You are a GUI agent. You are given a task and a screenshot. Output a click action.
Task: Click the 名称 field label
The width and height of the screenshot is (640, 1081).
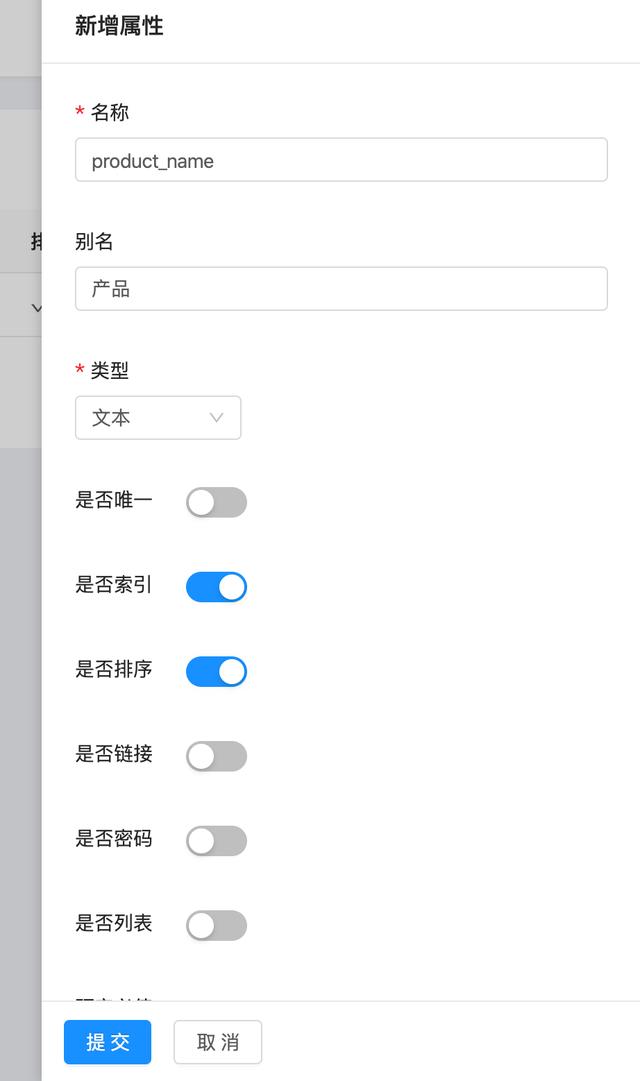point(110,112)
